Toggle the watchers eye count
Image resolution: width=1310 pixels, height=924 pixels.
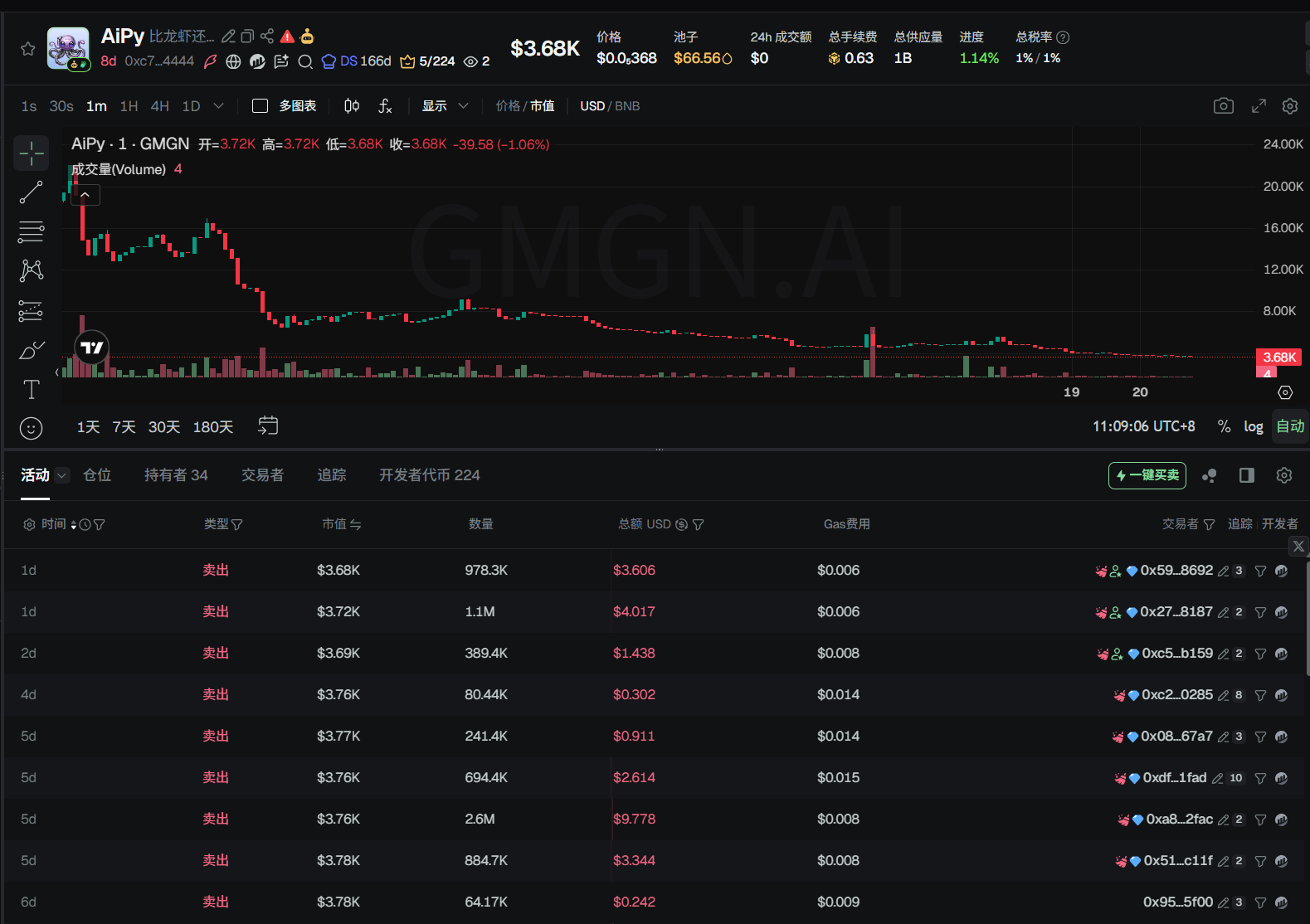476,61
